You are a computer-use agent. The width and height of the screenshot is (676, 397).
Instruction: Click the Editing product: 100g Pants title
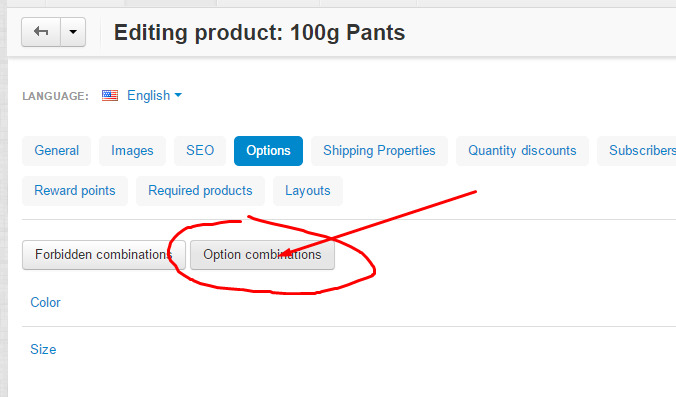[259, 33]
